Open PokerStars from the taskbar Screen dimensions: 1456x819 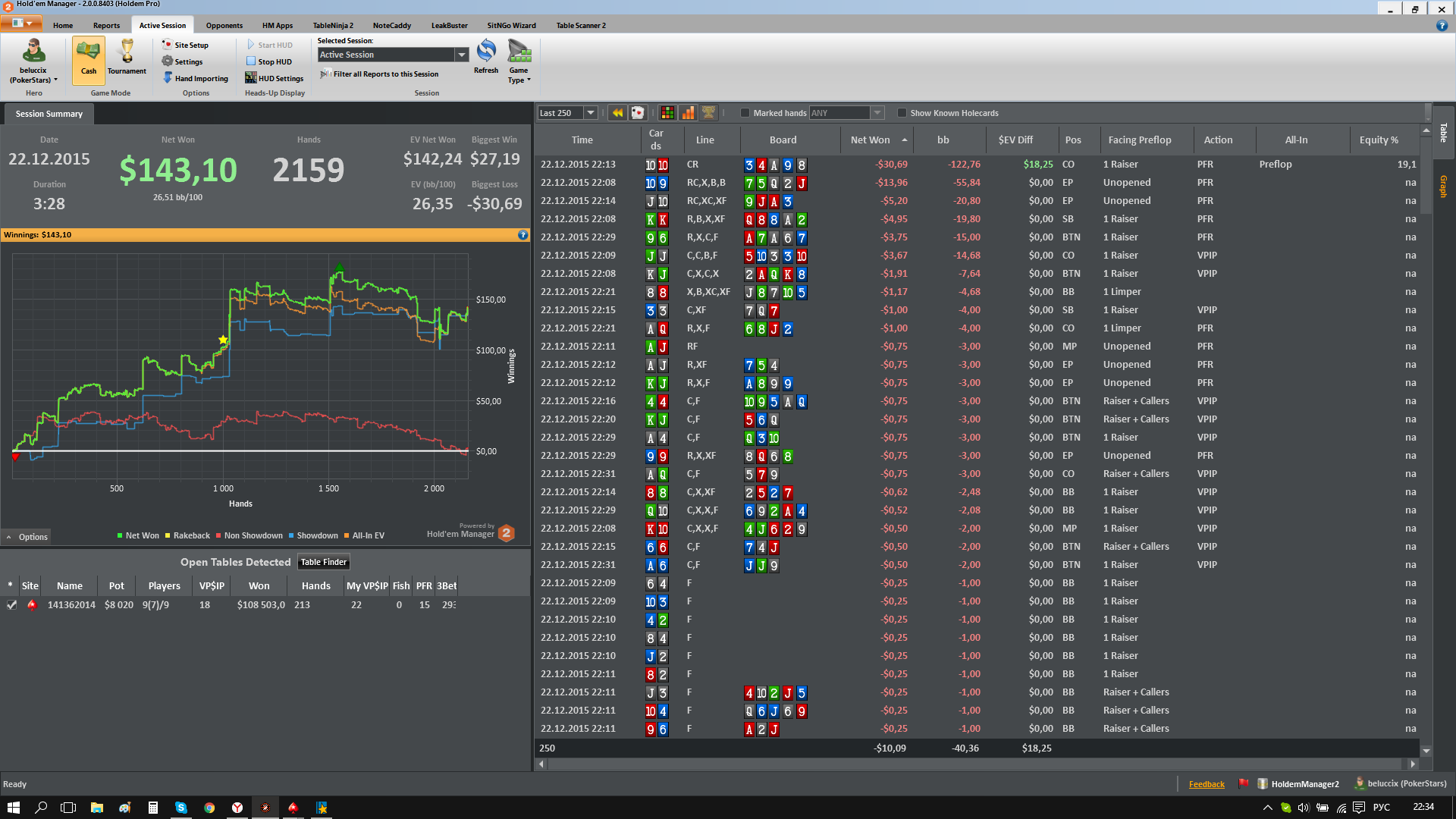293,808
